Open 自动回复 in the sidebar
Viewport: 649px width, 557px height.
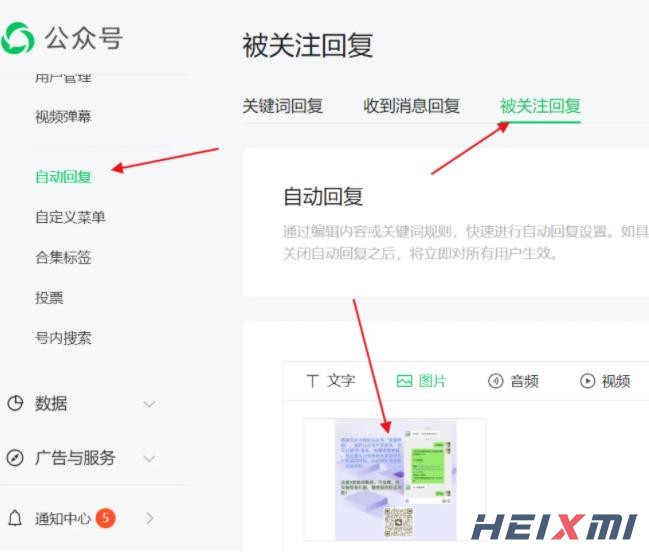point(63,177)
